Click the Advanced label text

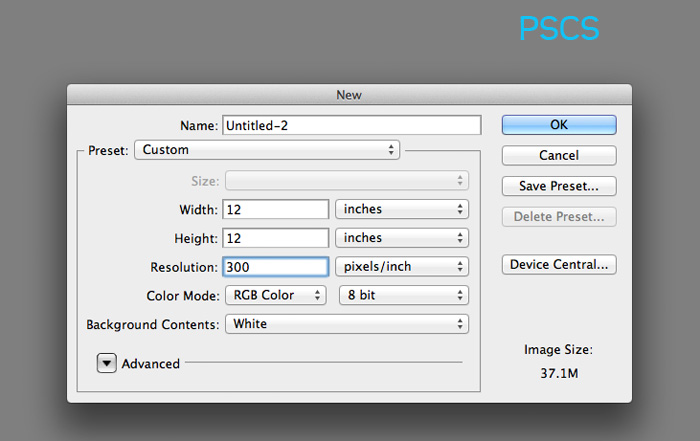(x=150, y=364)
